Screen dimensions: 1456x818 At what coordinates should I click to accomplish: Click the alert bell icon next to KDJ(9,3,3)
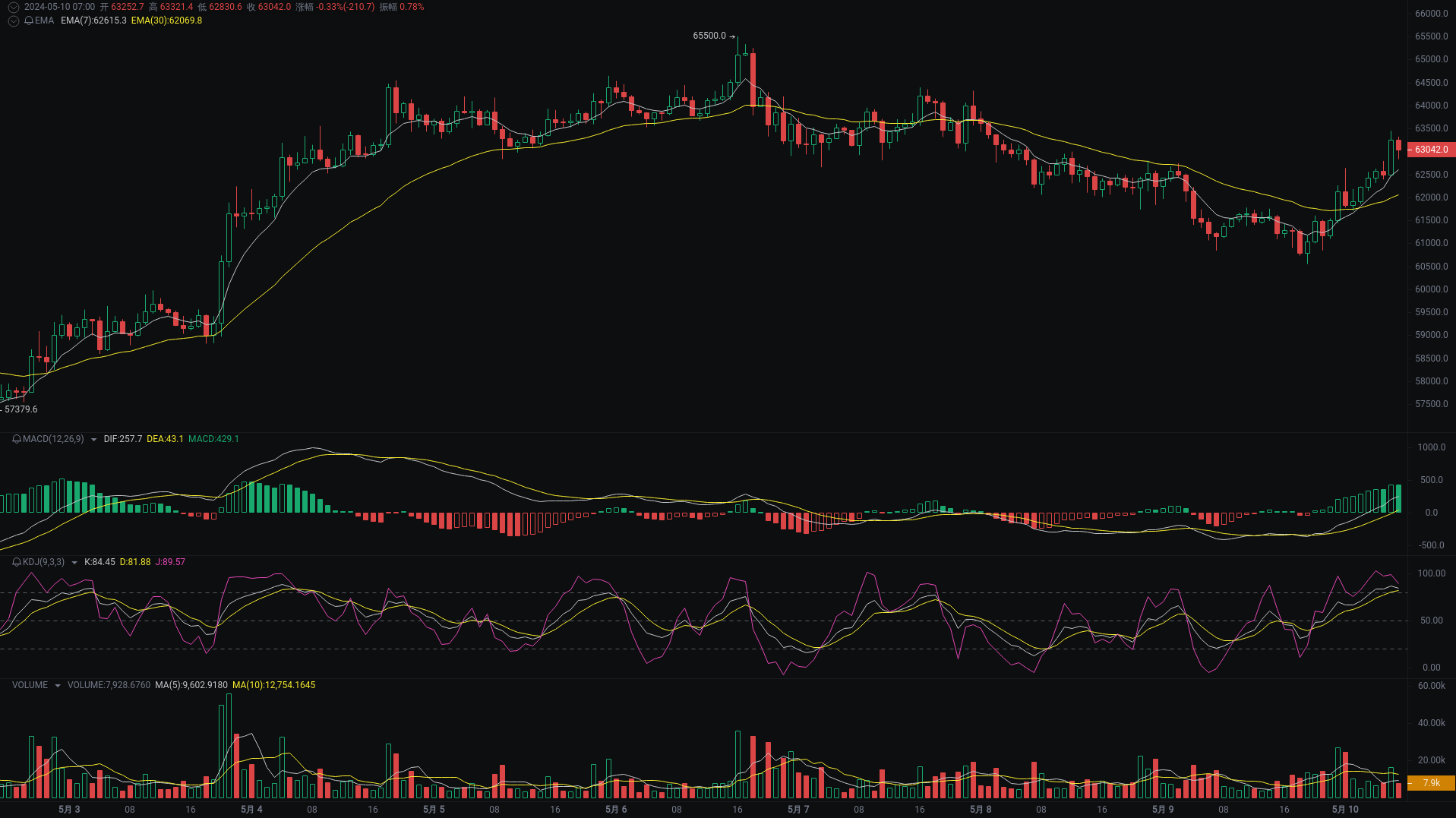coord(15,562)
